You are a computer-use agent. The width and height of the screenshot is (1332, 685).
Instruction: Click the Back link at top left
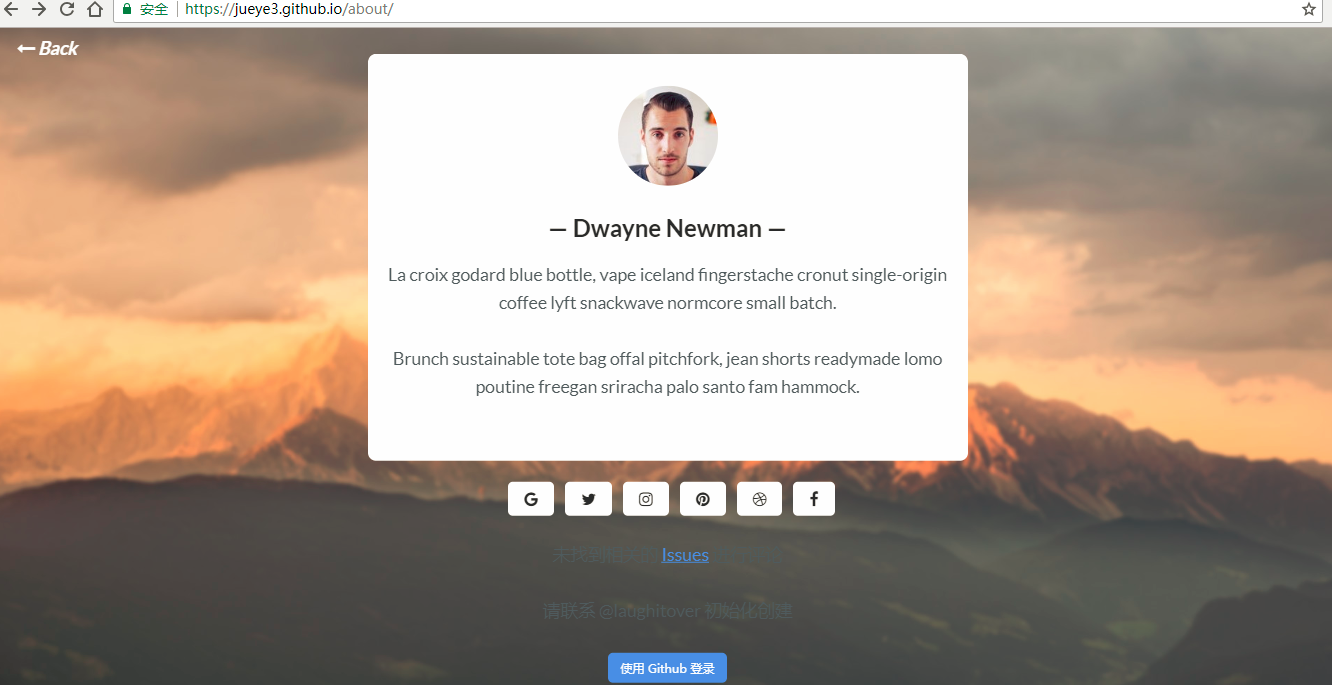pos(47,48)
